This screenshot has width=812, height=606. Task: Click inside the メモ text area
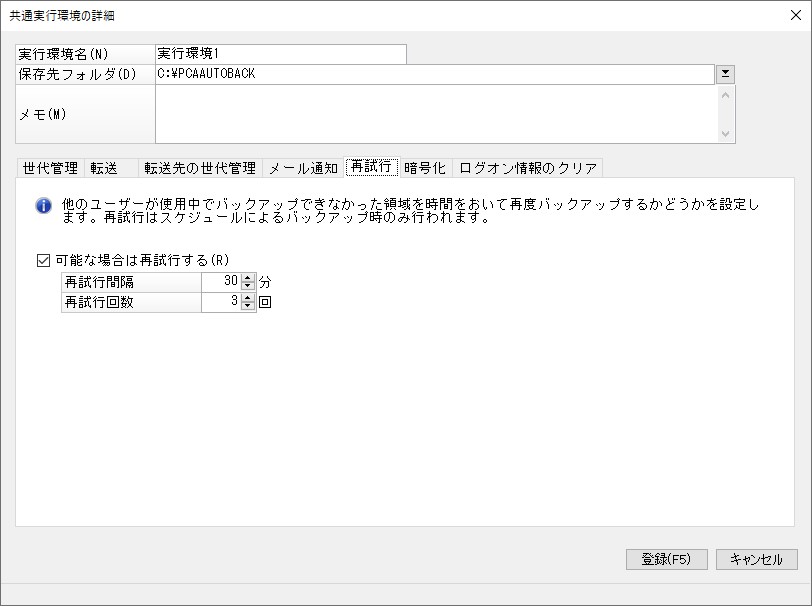click(436, 114)
